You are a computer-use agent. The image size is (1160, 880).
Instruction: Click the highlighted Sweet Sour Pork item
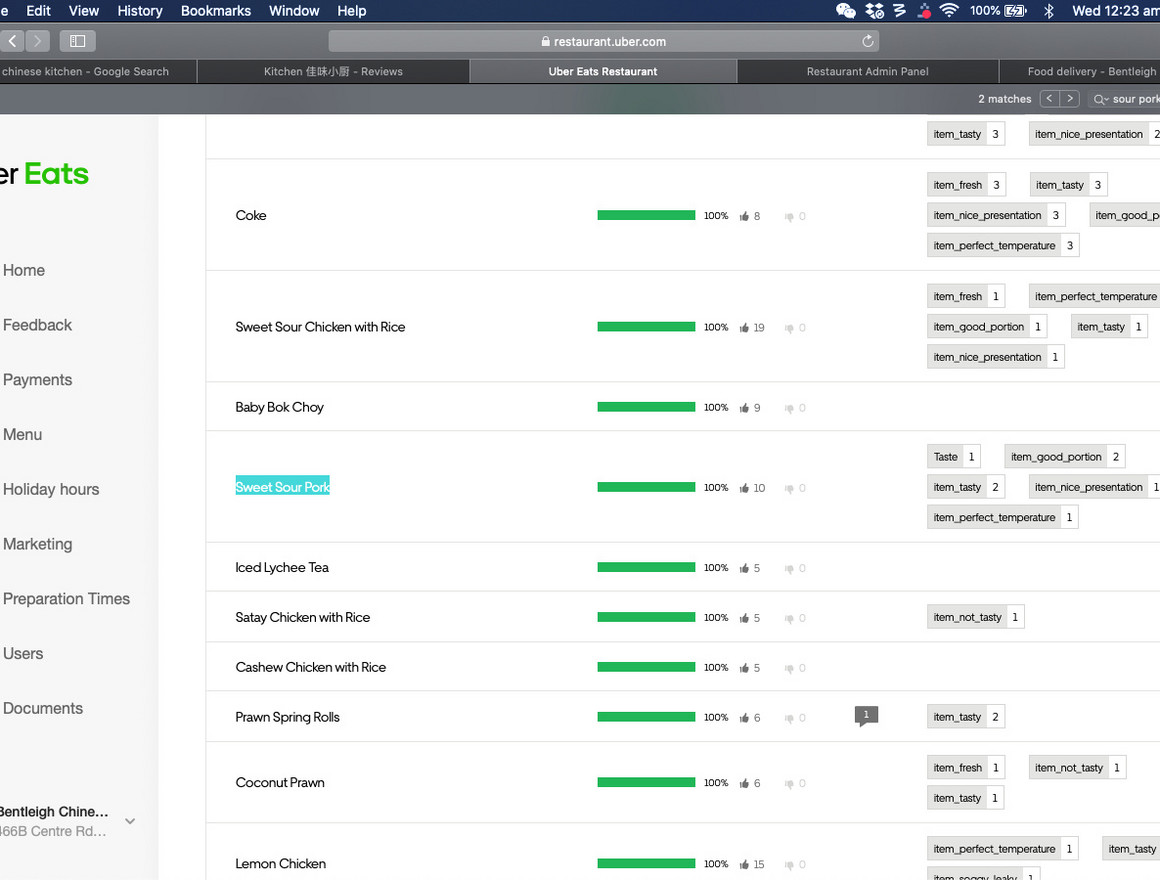[283, 487]
